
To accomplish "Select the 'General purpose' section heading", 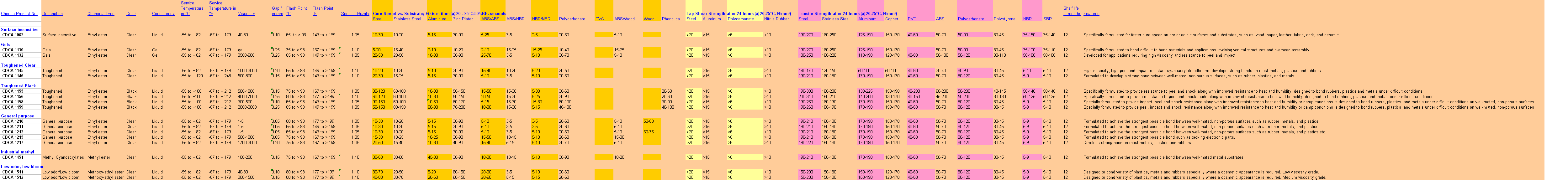I will [18, 116].
